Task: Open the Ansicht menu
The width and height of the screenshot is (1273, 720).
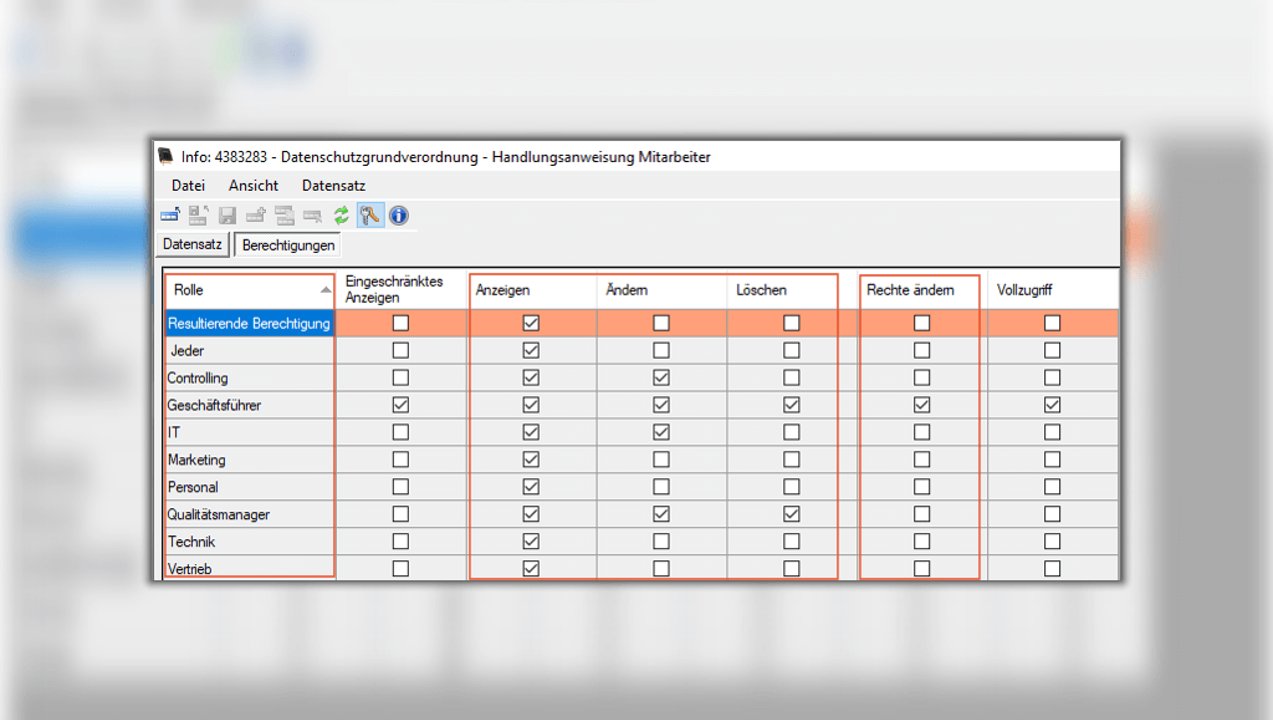Action: [253, 185]
